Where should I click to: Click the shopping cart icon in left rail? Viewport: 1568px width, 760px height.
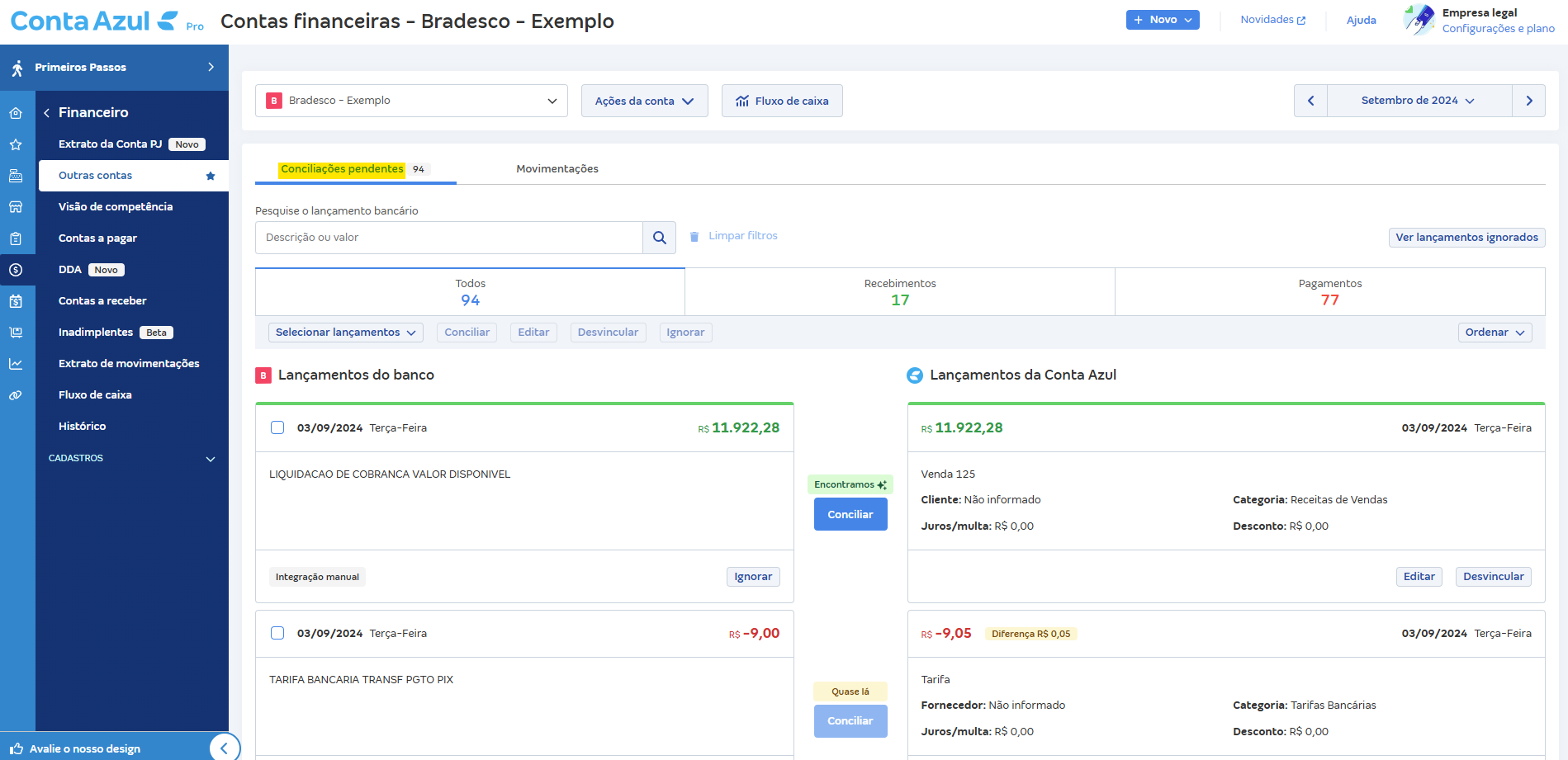16,333
